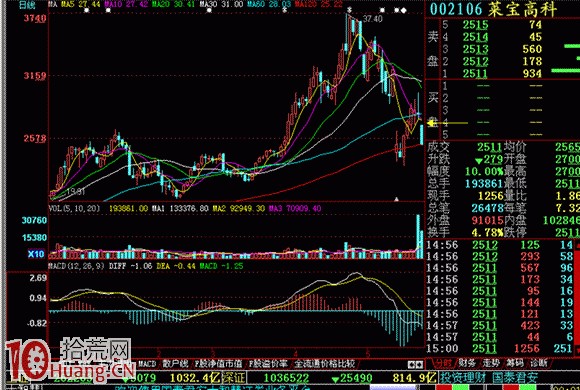Choose the F股造价率 indicator tab
This screenshot has width=580, height=390.
point(268,364)
